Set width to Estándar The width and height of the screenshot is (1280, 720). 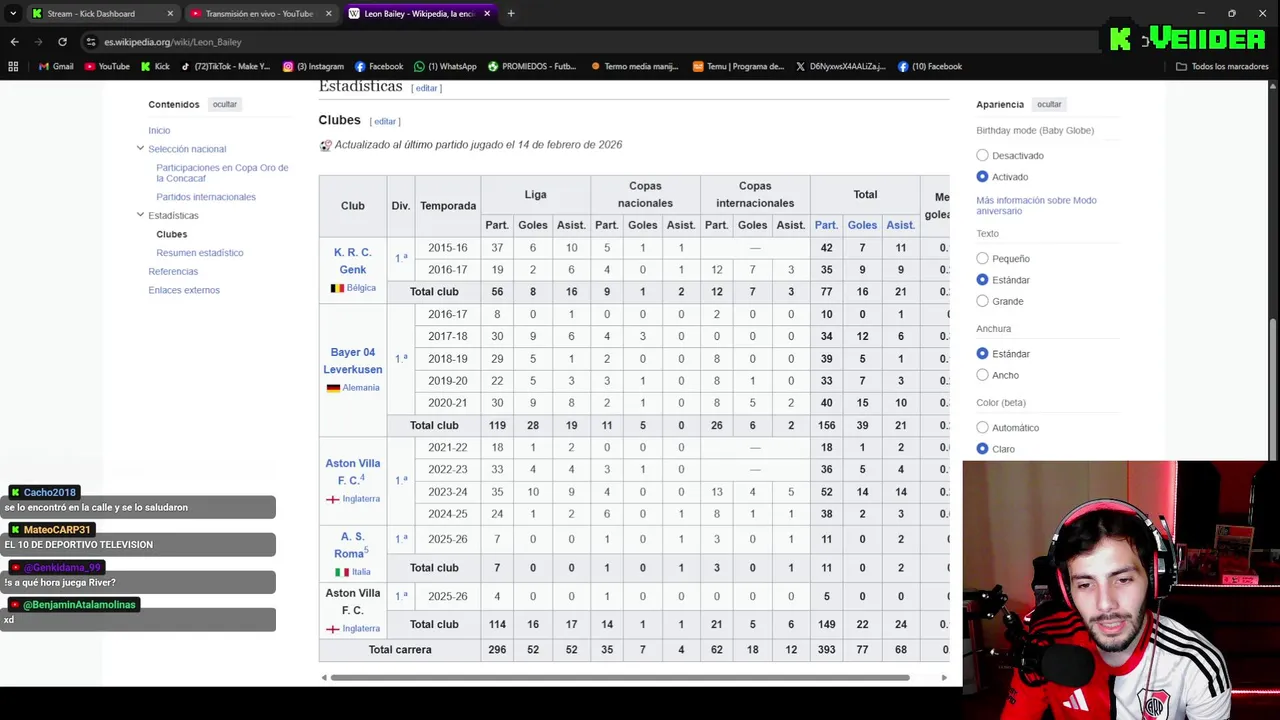point(982,353)
